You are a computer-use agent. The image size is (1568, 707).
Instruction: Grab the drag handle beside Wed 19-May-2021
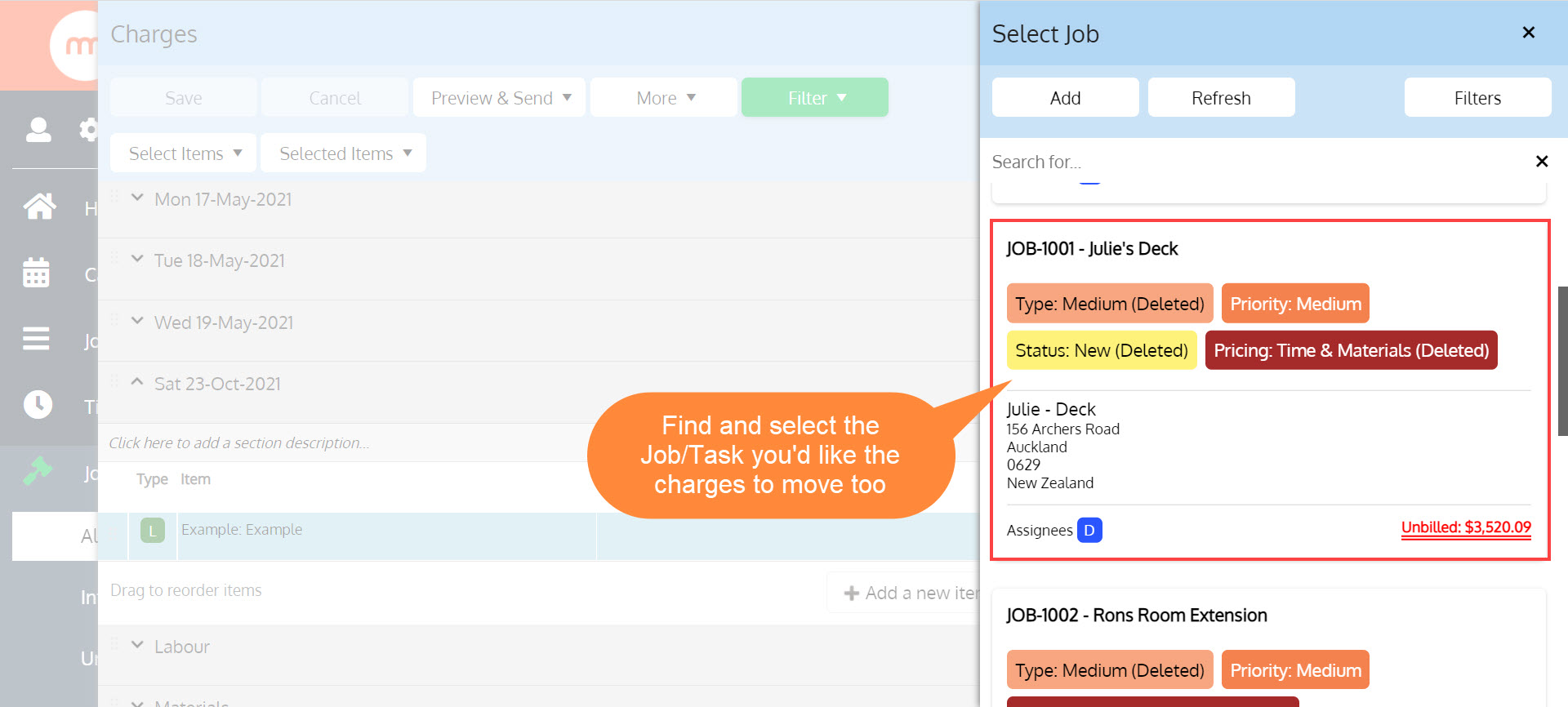(114, 320)
